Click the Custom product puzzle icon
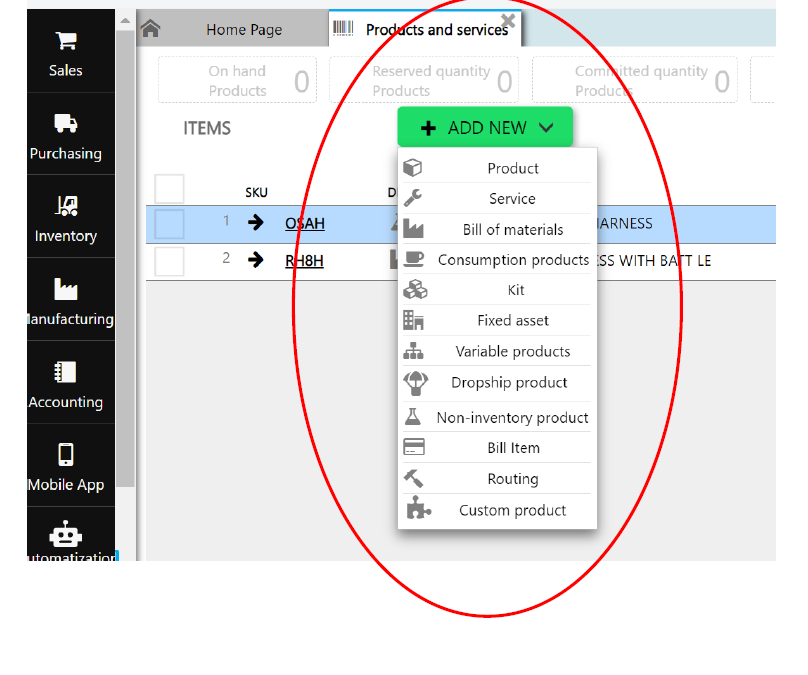Viewport: 808px width, 675px height. [418, 508]
